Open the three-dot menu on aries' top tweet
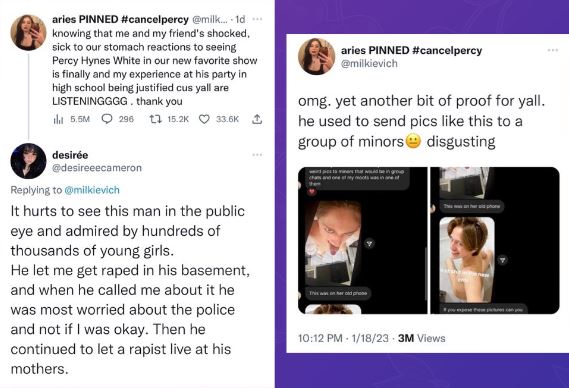This screenshot has width=569, height=388. pos(257,19)
